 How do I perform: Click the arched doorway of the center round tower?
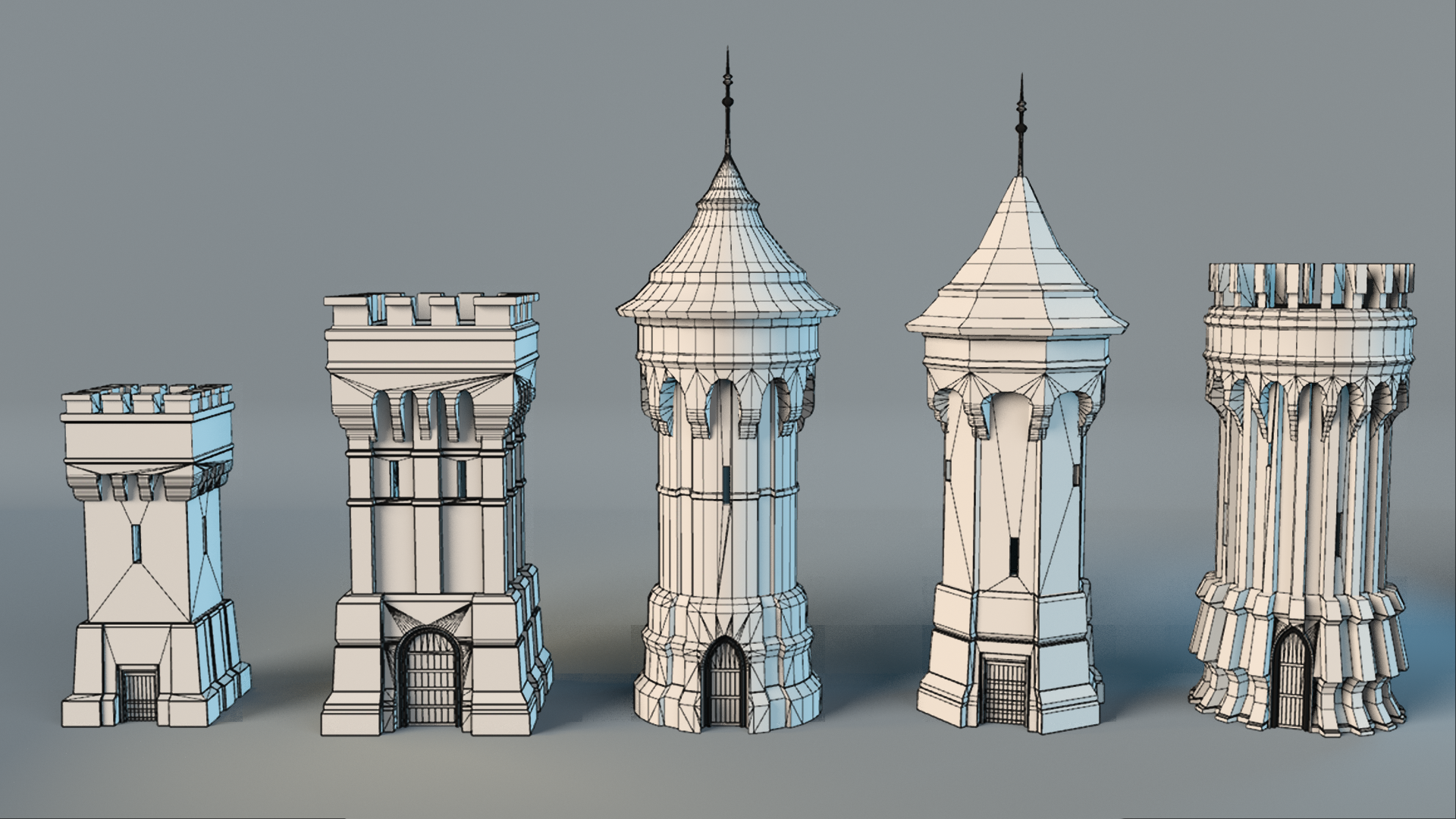tap(724, 682)
